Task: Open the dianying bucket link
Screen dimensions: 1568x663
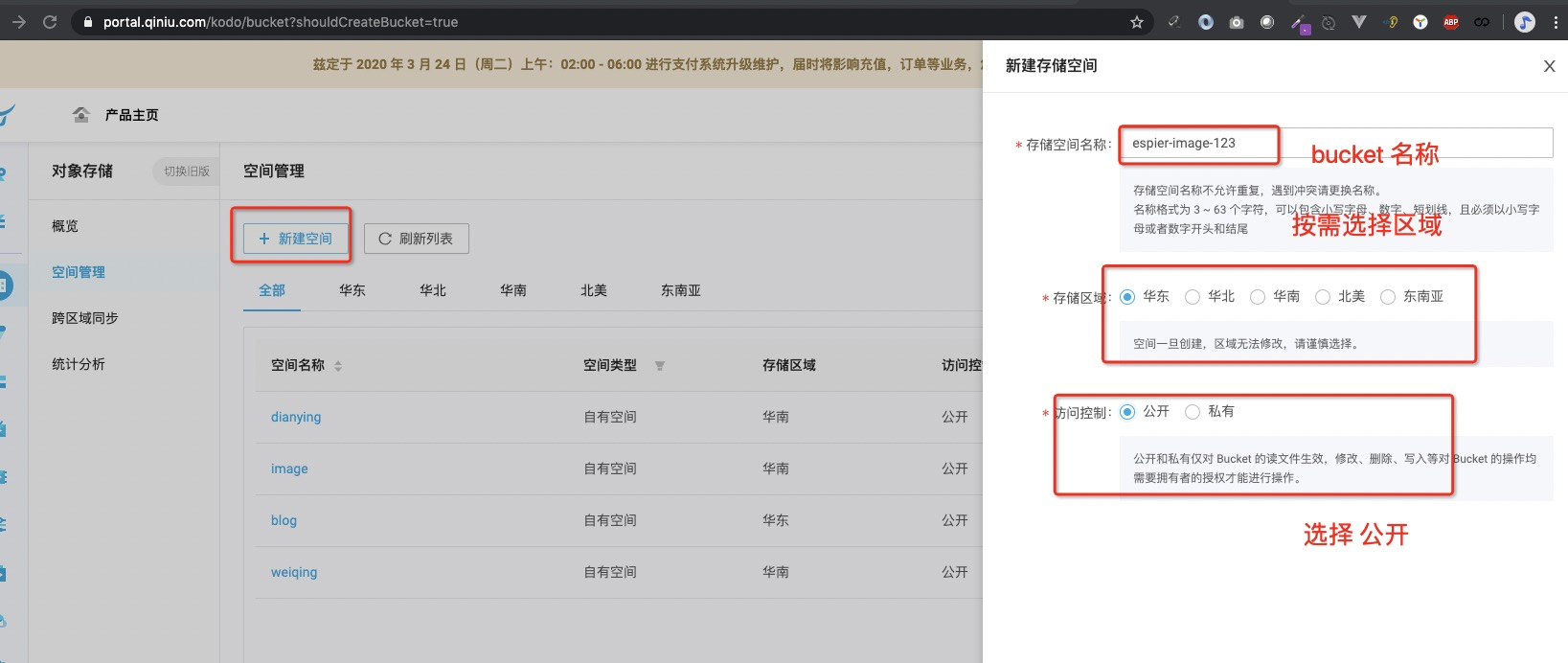Action: (x=296, y=417)
